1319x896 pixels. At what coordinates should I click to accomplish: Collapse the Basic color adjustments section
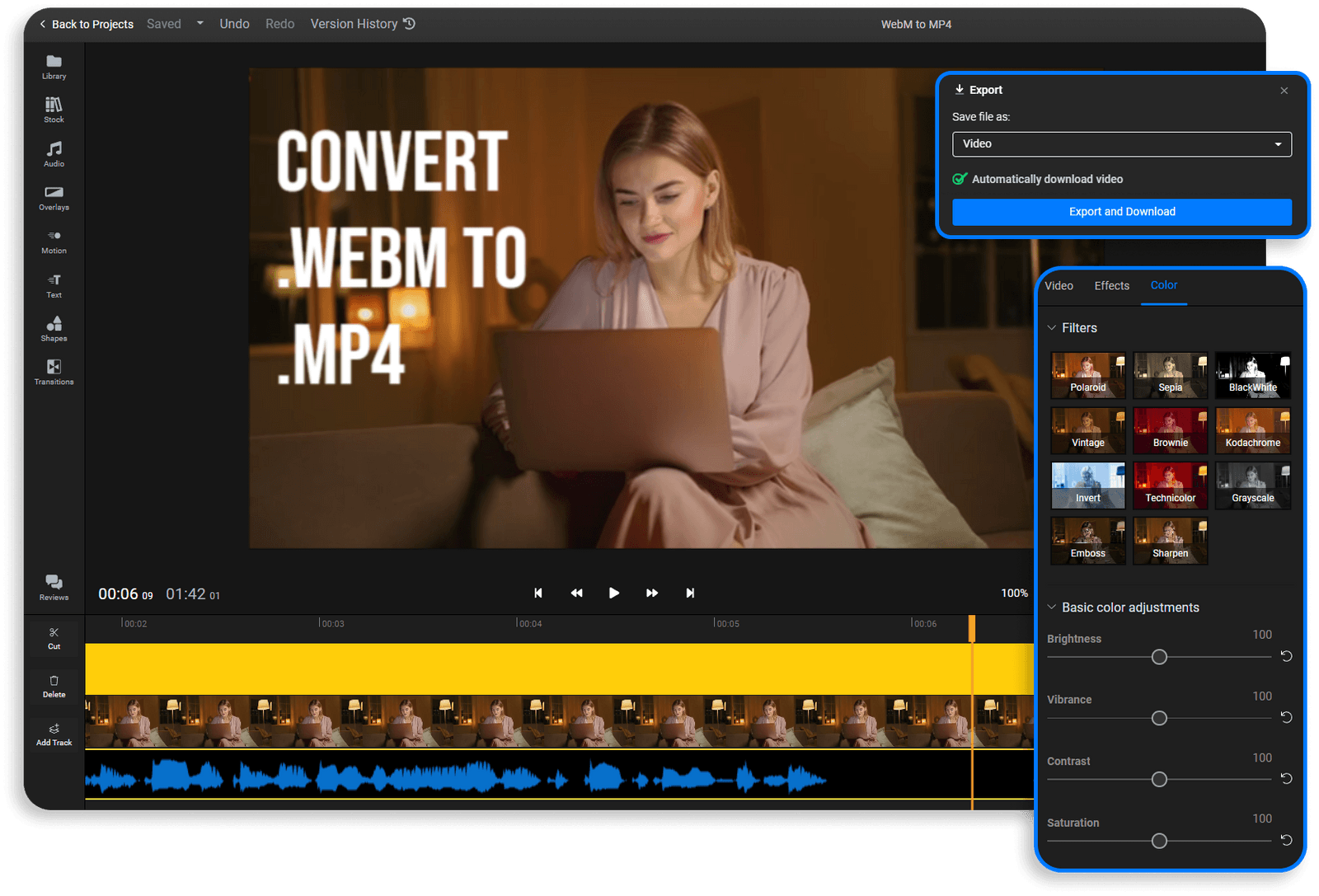click(1053, 607)
